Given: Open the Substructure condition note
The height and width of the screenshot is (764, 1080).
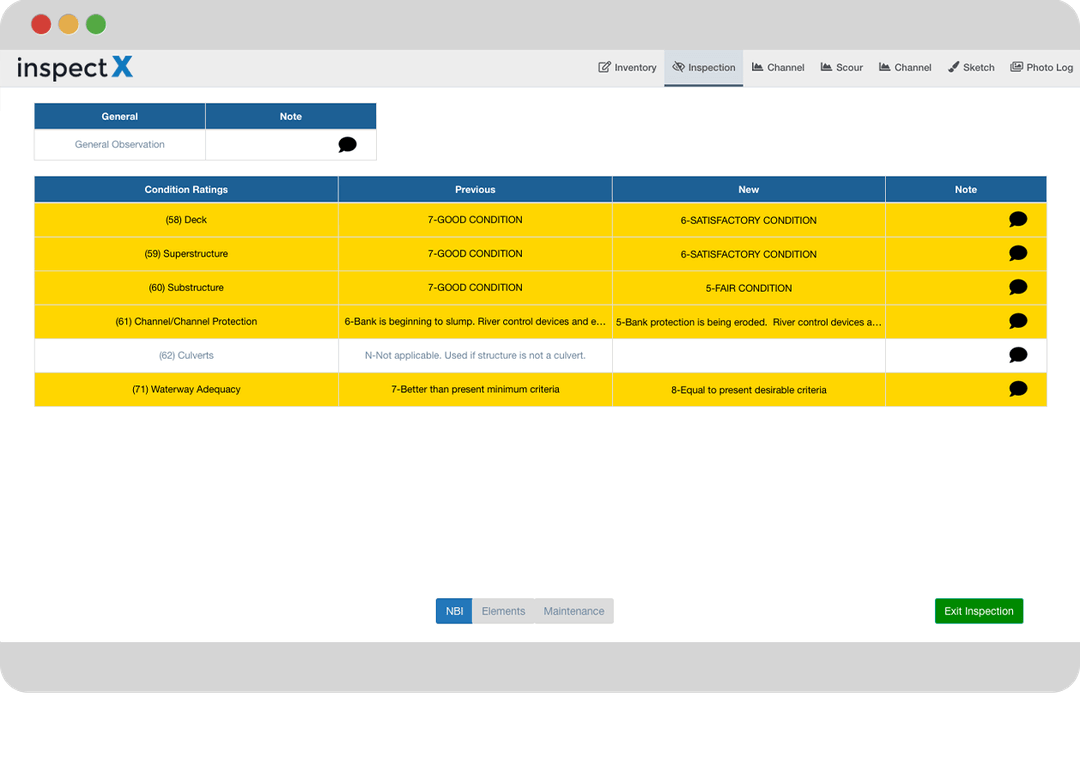Looking at the screenshot, I should 1018,287.
